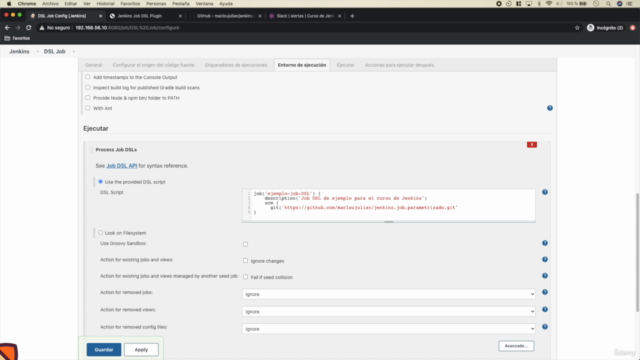Delete the Process Job DSLs build step

(x=532, y=144)
